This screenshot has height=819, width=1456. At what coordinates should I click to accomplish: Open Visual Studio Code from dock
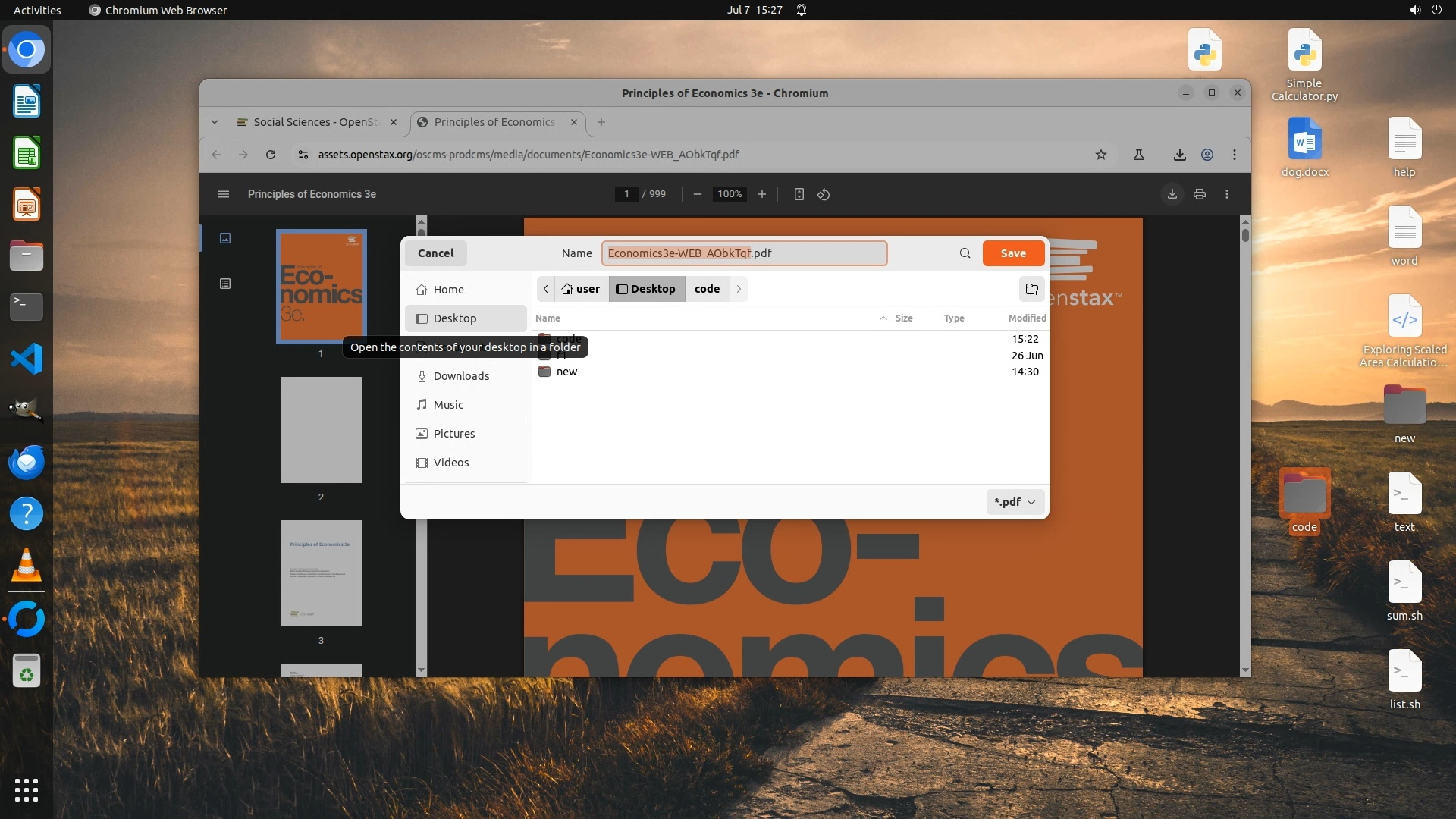27,359
